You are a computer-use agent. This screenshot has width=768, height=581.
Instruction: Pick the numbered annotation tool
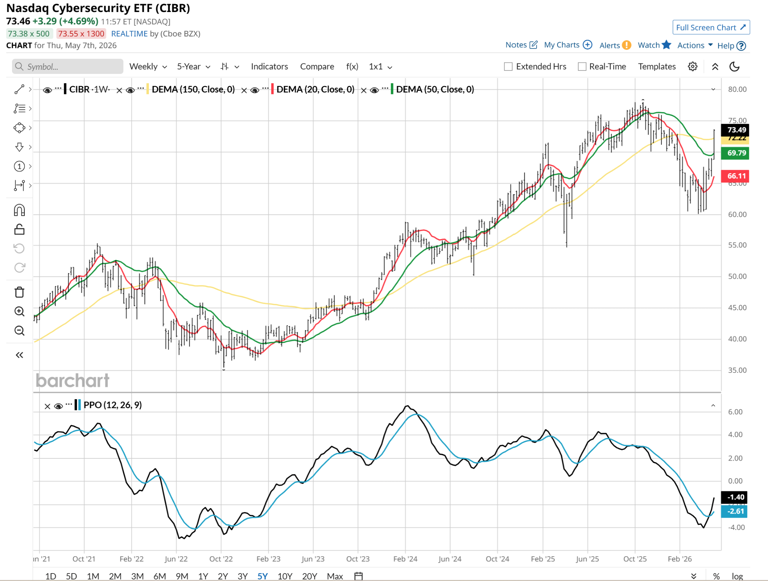tap(19, 167)
